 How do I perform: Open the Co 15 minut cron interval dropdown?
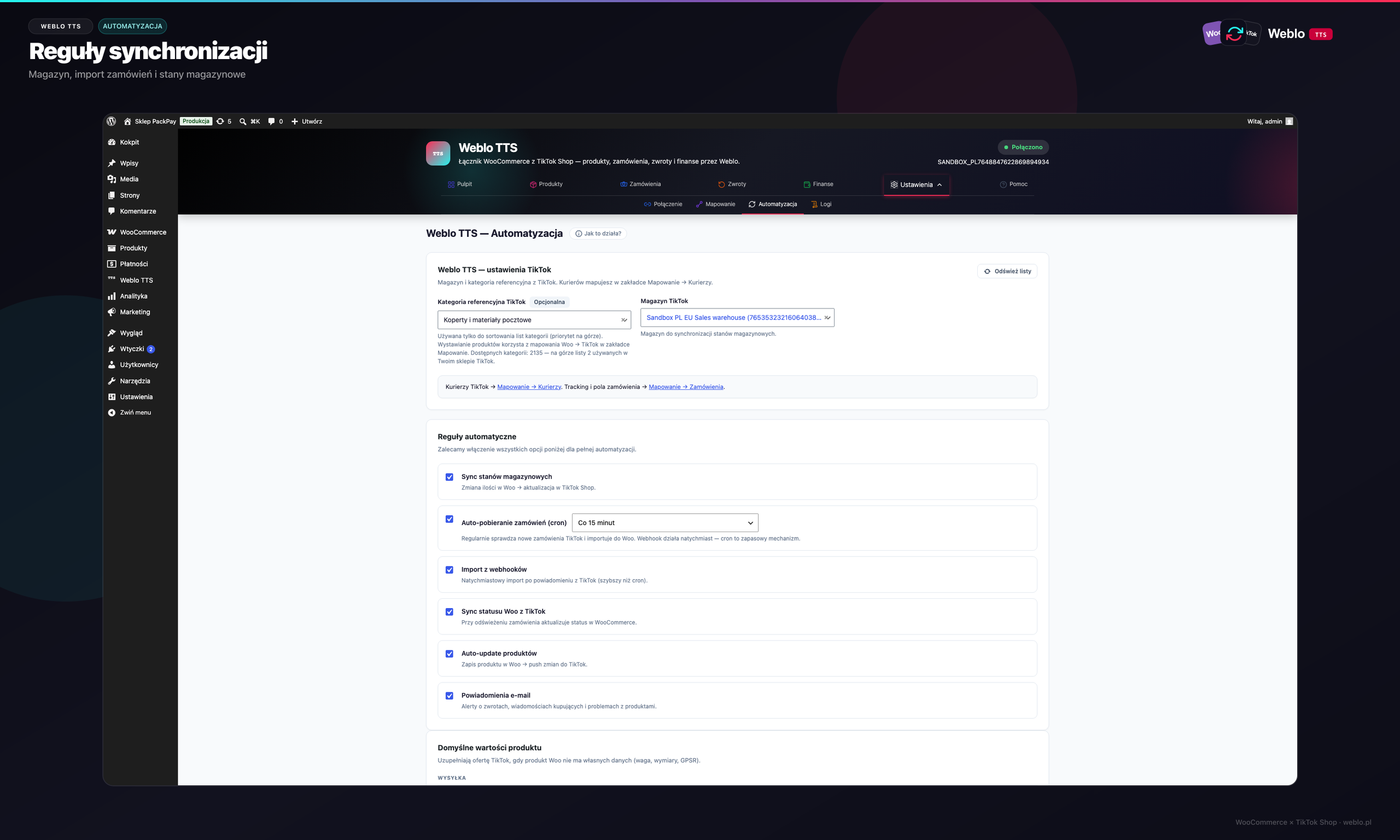click(665, 523)
